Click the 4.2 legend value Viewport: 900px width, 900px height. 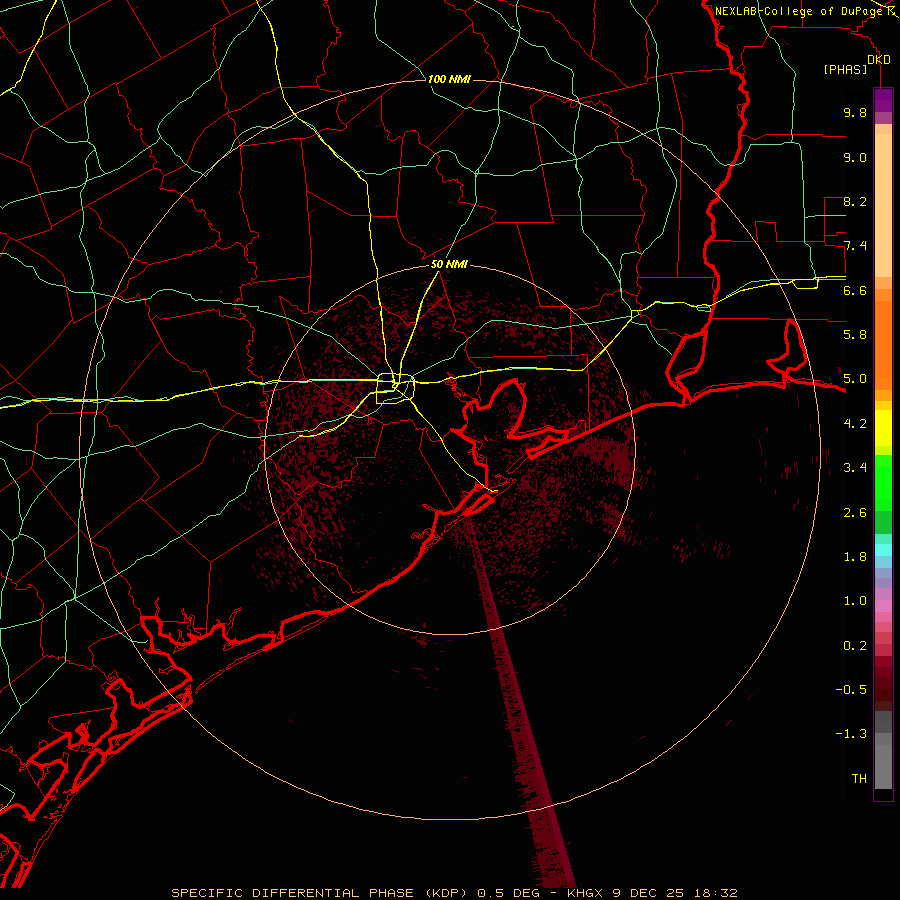click(855, 424)
